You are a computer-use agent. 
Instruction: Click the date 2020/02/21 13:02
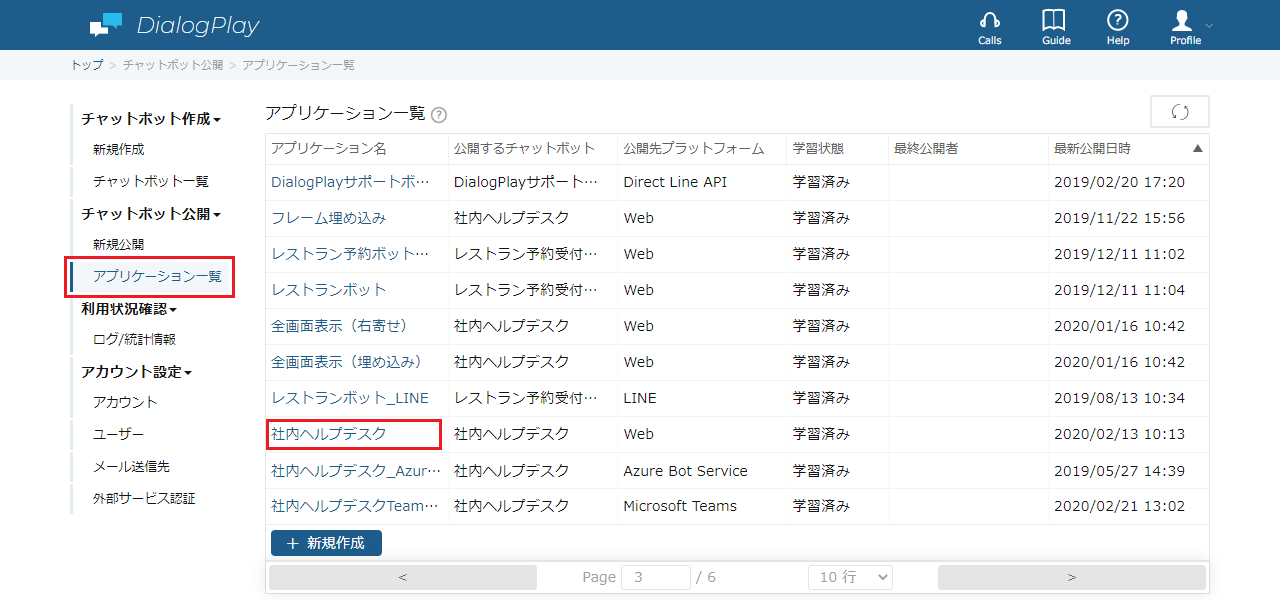tap(1119, 506)
